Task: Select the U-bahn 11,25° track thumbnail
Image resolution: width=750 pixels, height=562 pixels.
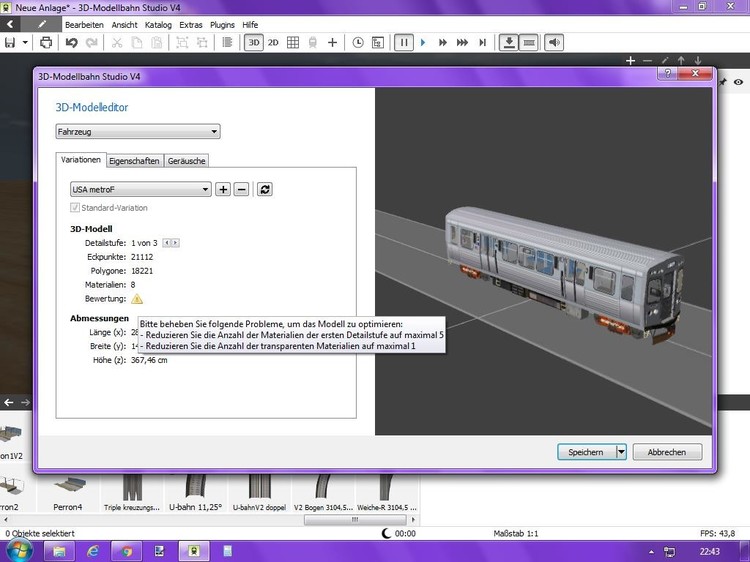Action: (x=196, y=493)
